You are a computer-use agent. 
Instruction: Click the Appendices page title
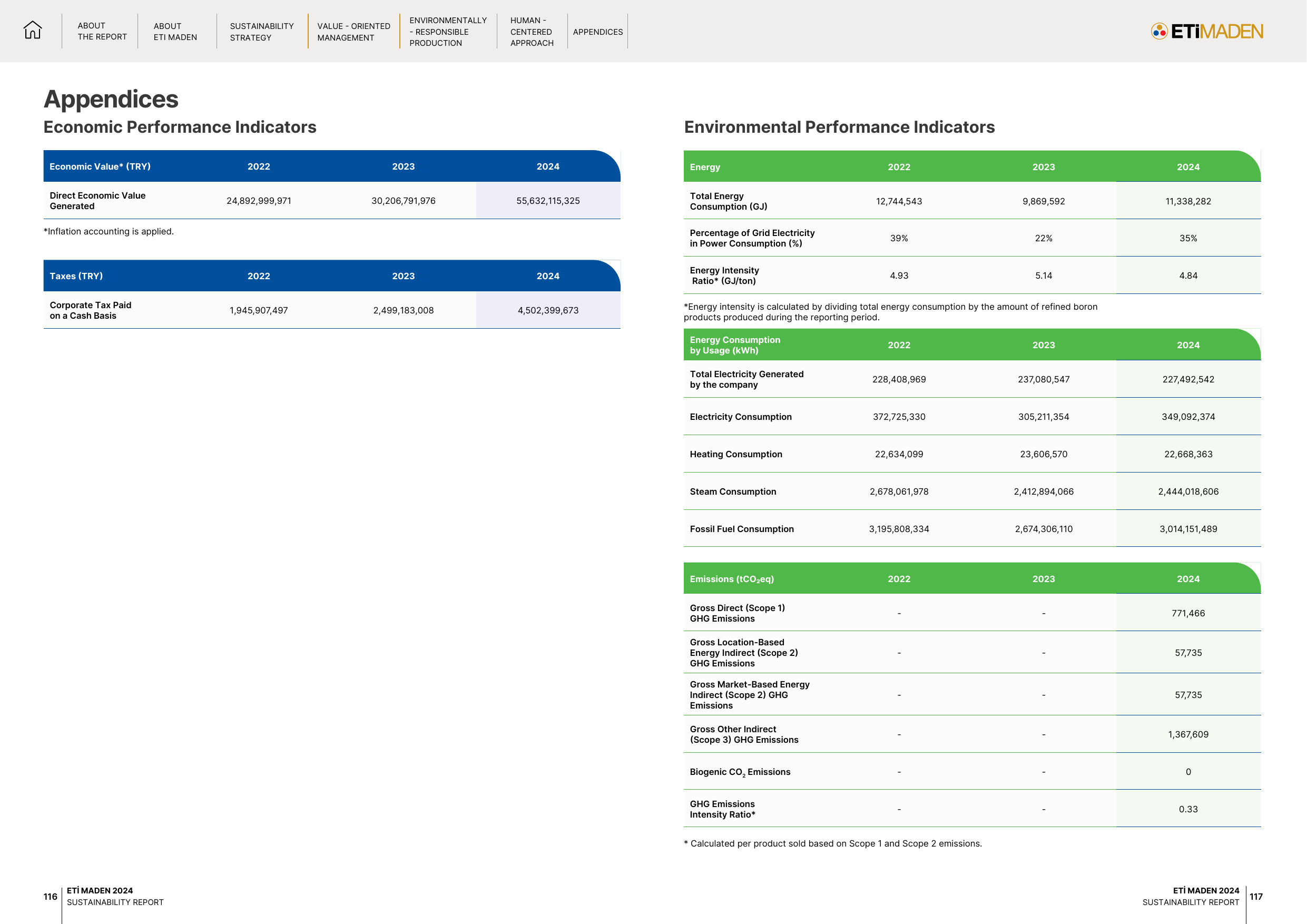pyautogui.click(x=111, y=99)
